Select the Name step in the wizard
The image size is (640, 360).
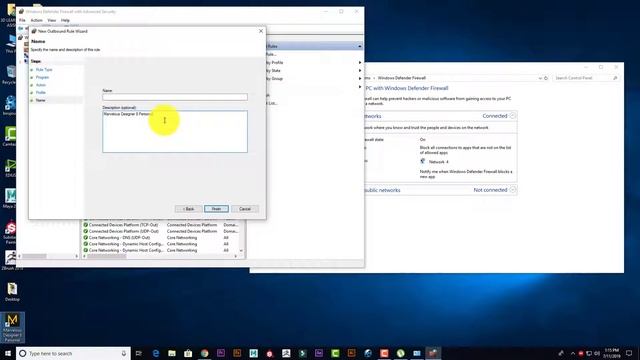[40, 100]
